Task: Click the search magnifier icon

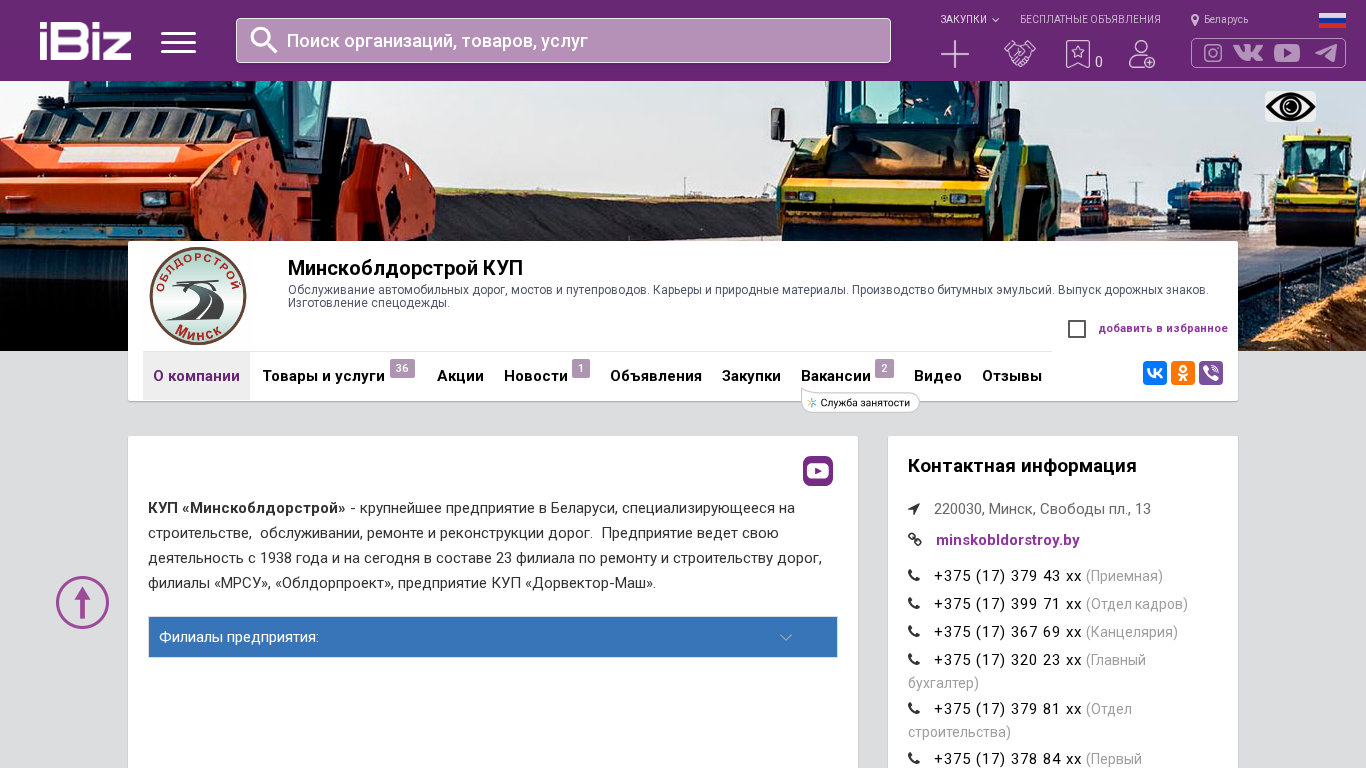Action: click(264, 40)
